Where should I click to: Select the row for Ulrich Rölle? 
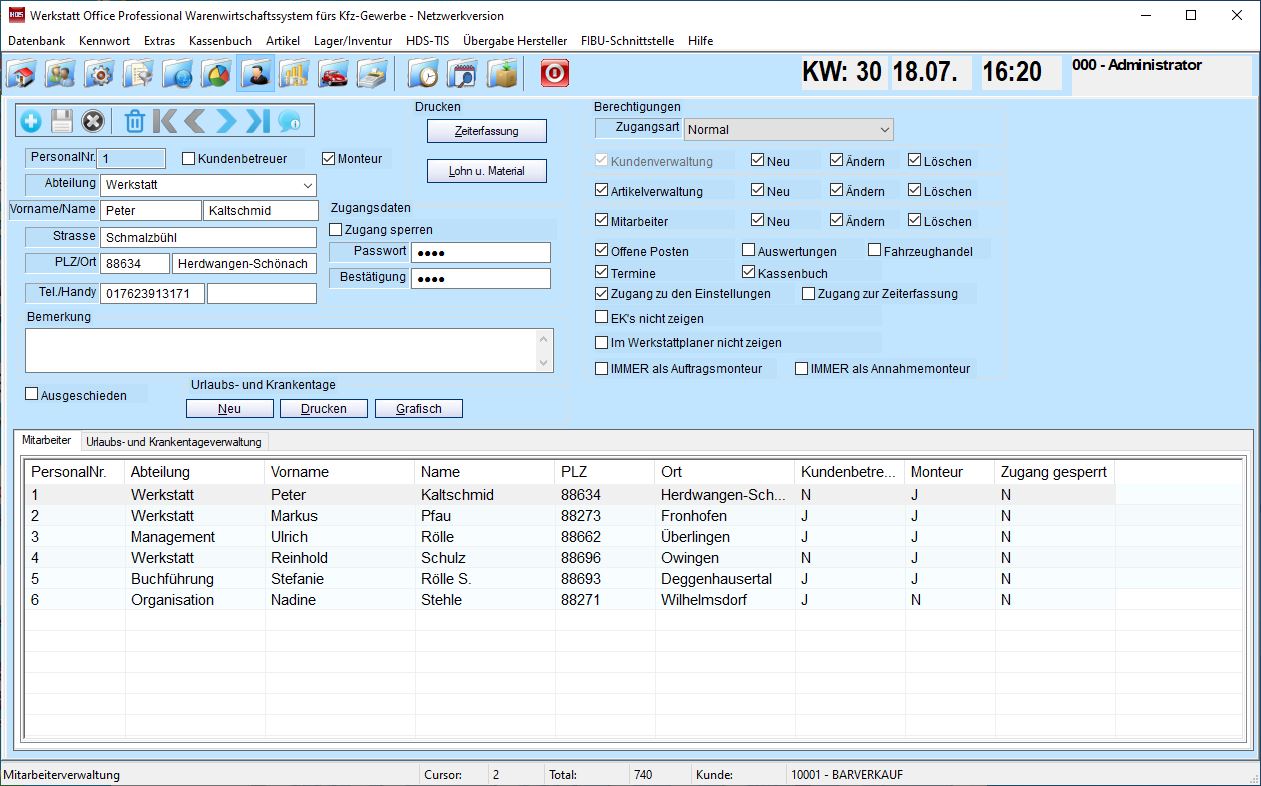click(x=570, y=537)
